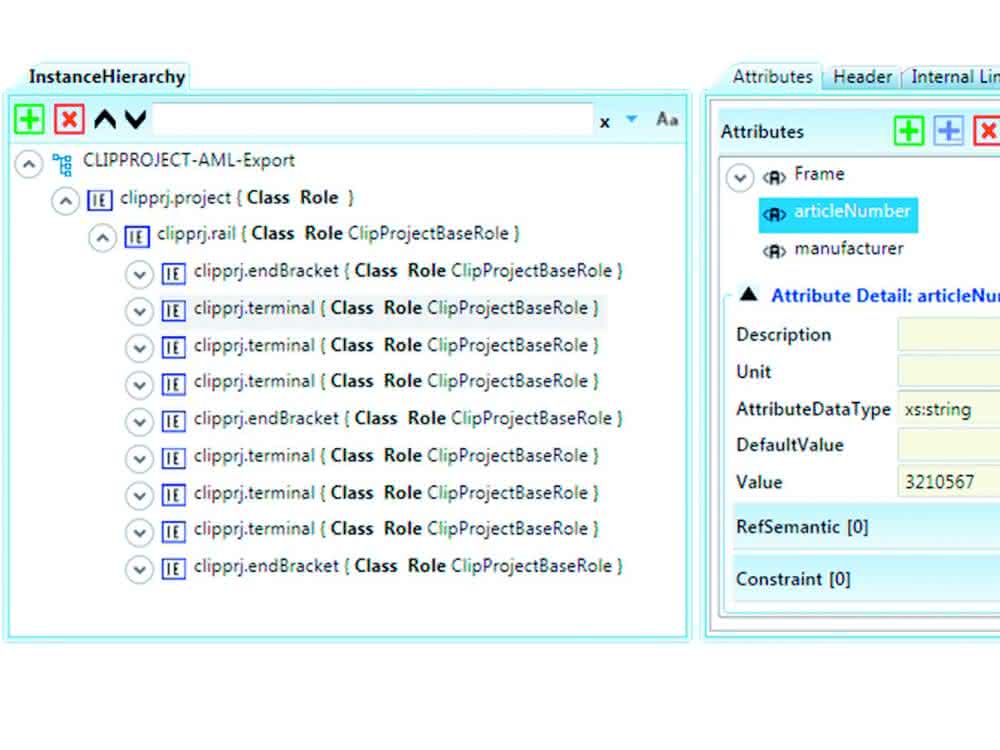Viewport: 1000px width, 750px height.
Task: Click the Attribute Detail: articleNumber heading
Action: tap(885, 296)
